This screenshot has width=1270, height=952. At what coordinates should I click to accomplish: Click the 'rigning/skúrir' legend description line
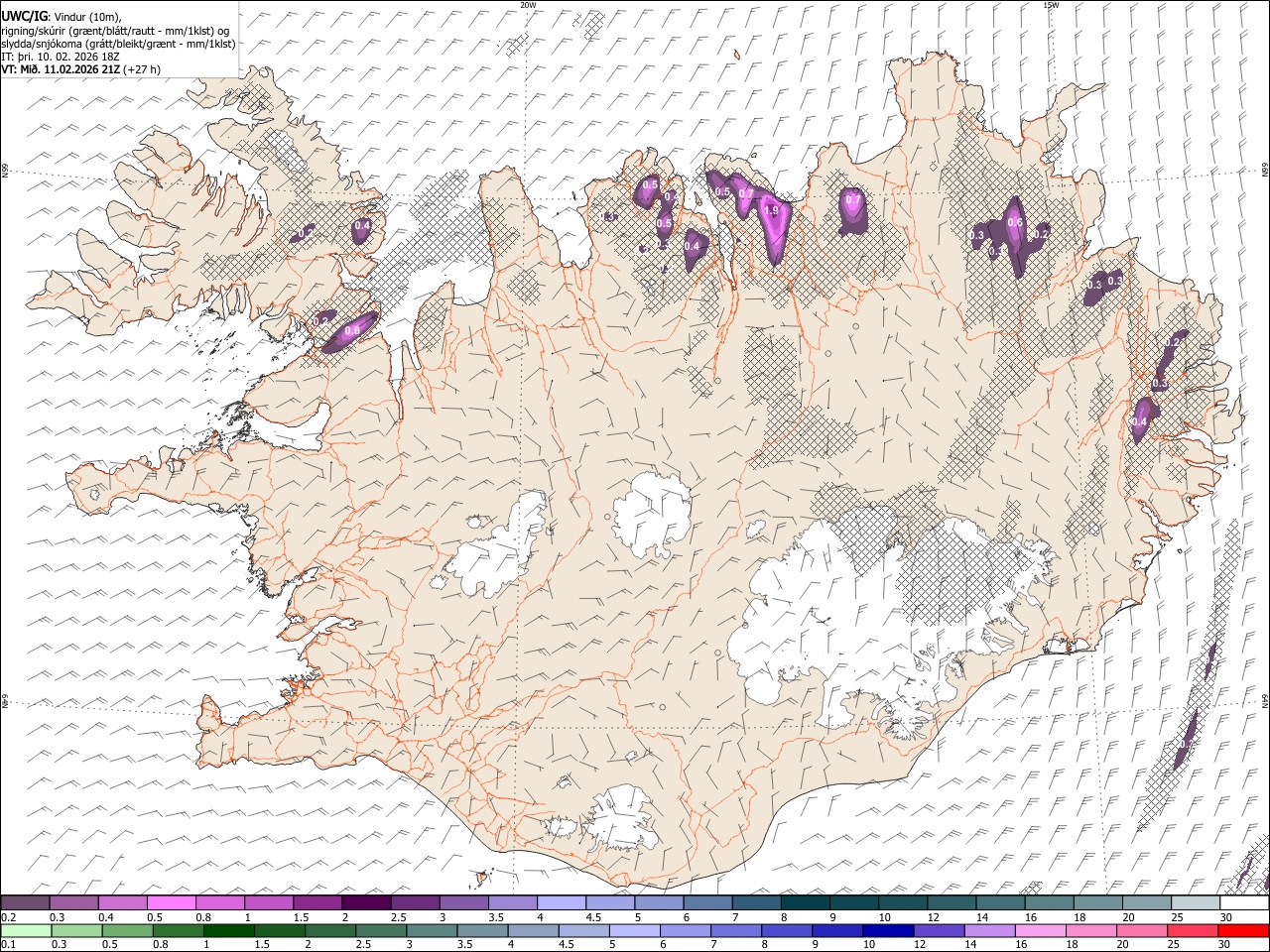coord(115,31)
